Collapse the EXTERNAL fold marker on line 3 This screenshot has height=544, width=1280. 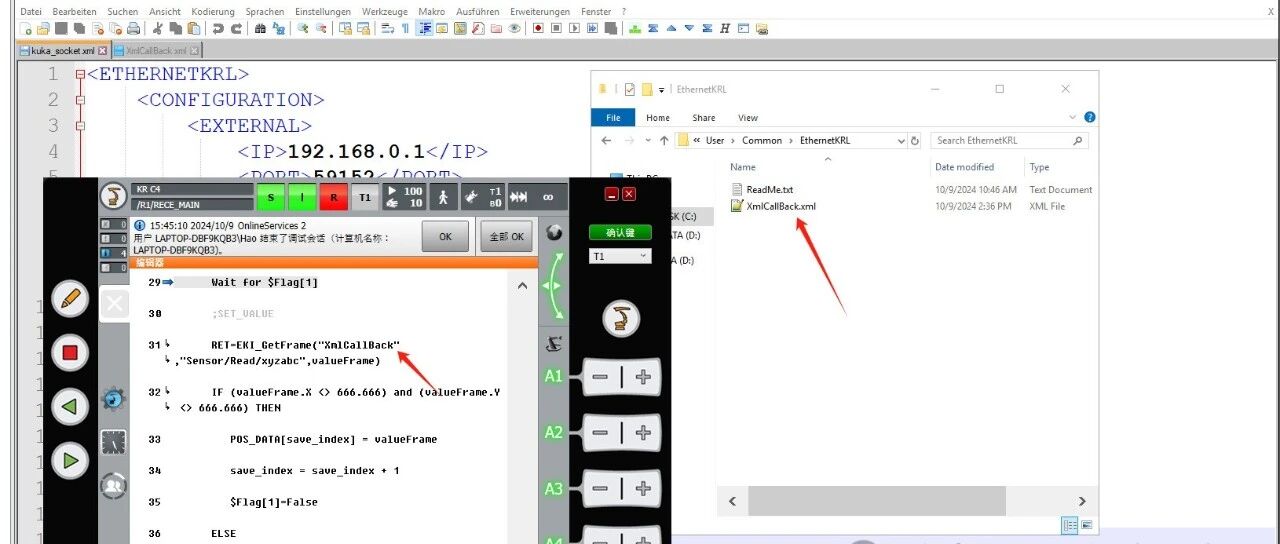[80, 126]
